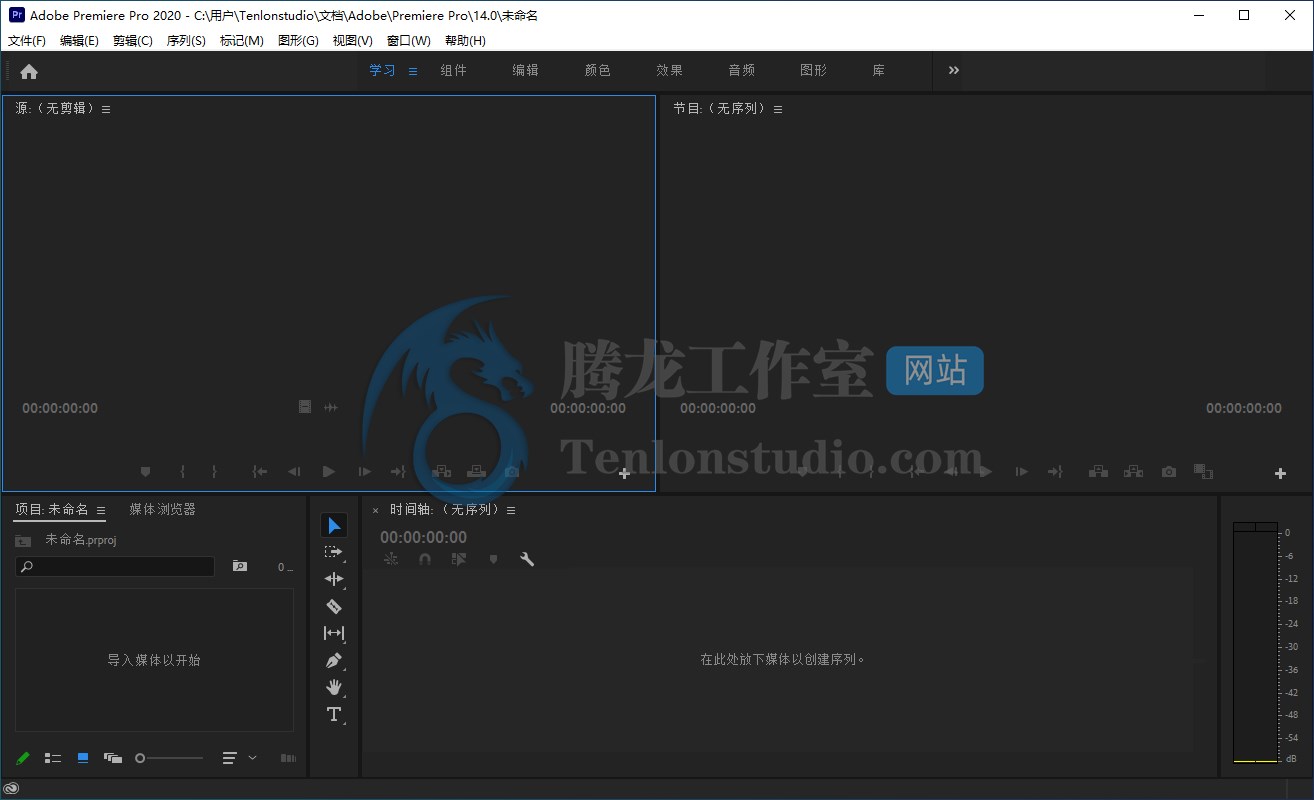Open Timeline panel menu
Screen dimensions: 1314x800
click(x=511, y=510)
